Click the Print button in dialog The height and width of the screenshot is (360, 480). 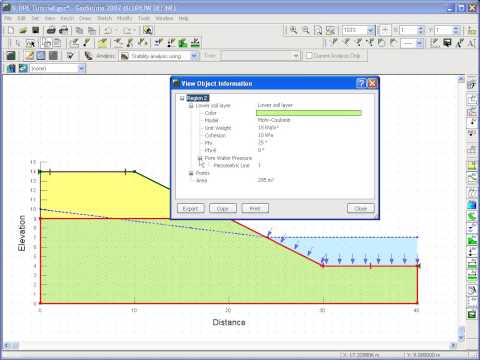click(x=255, y=208)
